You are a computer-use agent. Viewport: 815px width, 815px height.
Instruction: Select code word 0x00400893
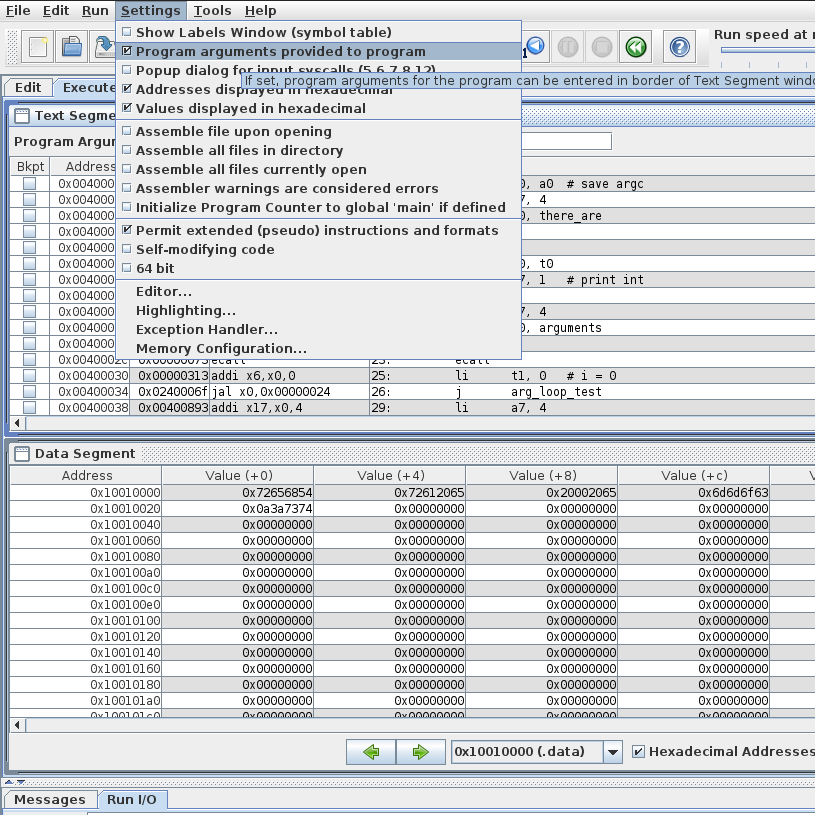point(170,408)
